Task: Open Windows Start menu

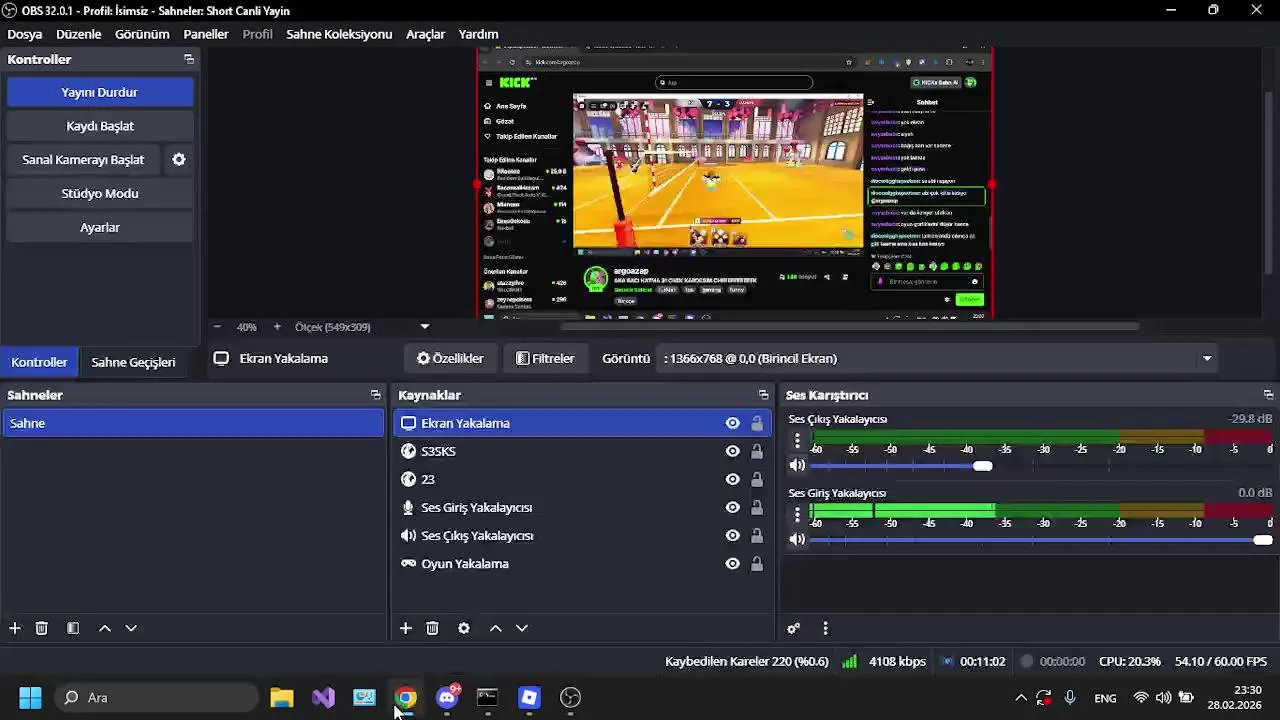Action: 30,697
